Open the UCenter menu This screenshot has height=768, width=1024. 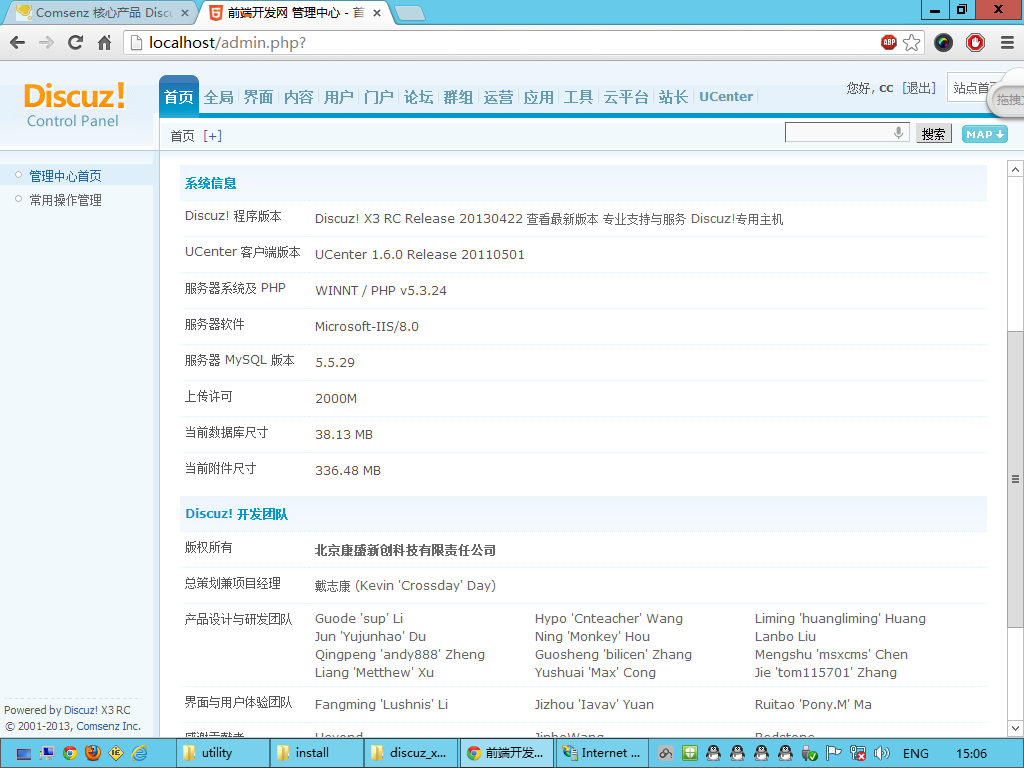[x=726, y=97]
